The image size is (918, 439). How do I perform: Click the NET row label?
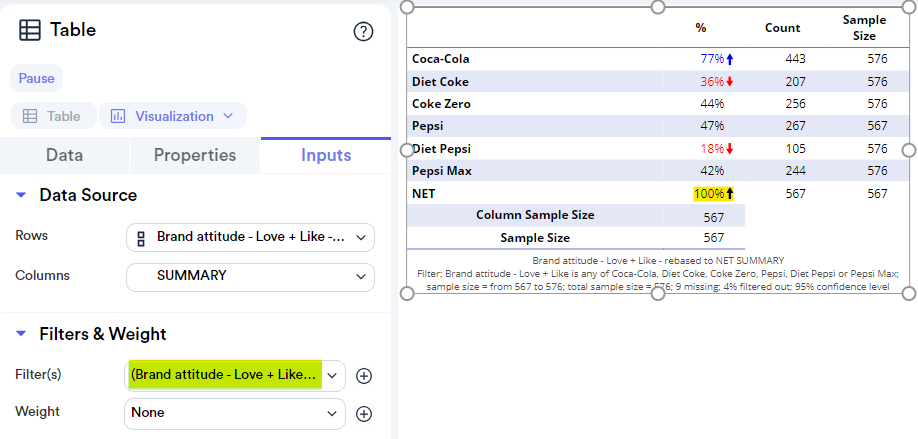click(x=424, y=194)
